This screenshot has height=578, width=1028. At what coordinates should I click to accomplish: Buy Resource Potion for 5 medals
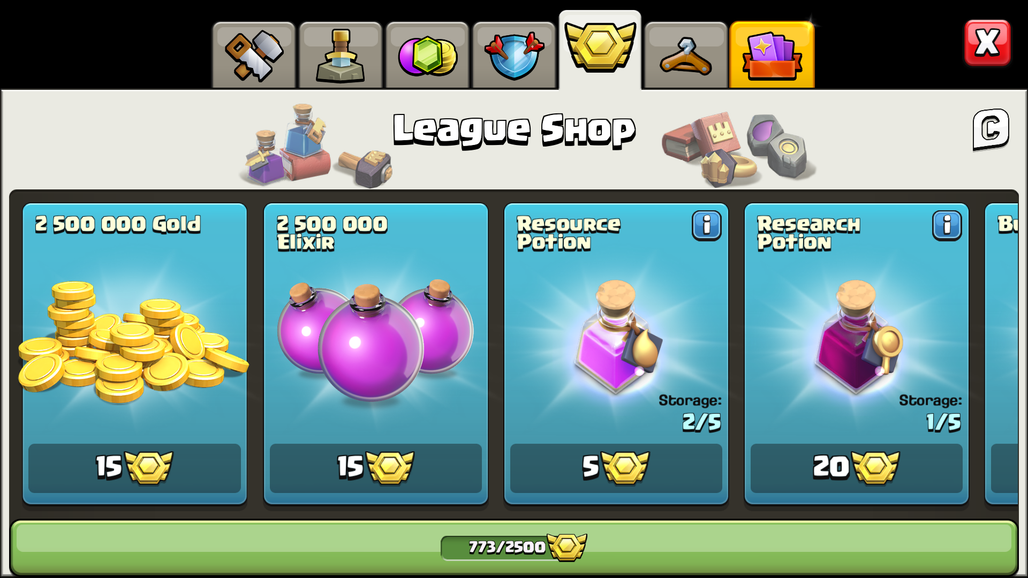(x=616, y=468)
